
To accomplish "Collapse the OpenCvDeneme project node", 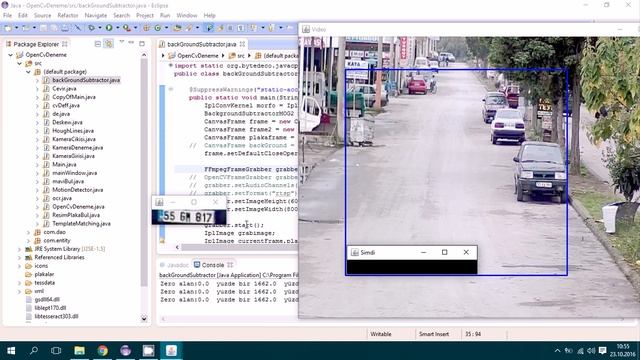I will [11, 55].
